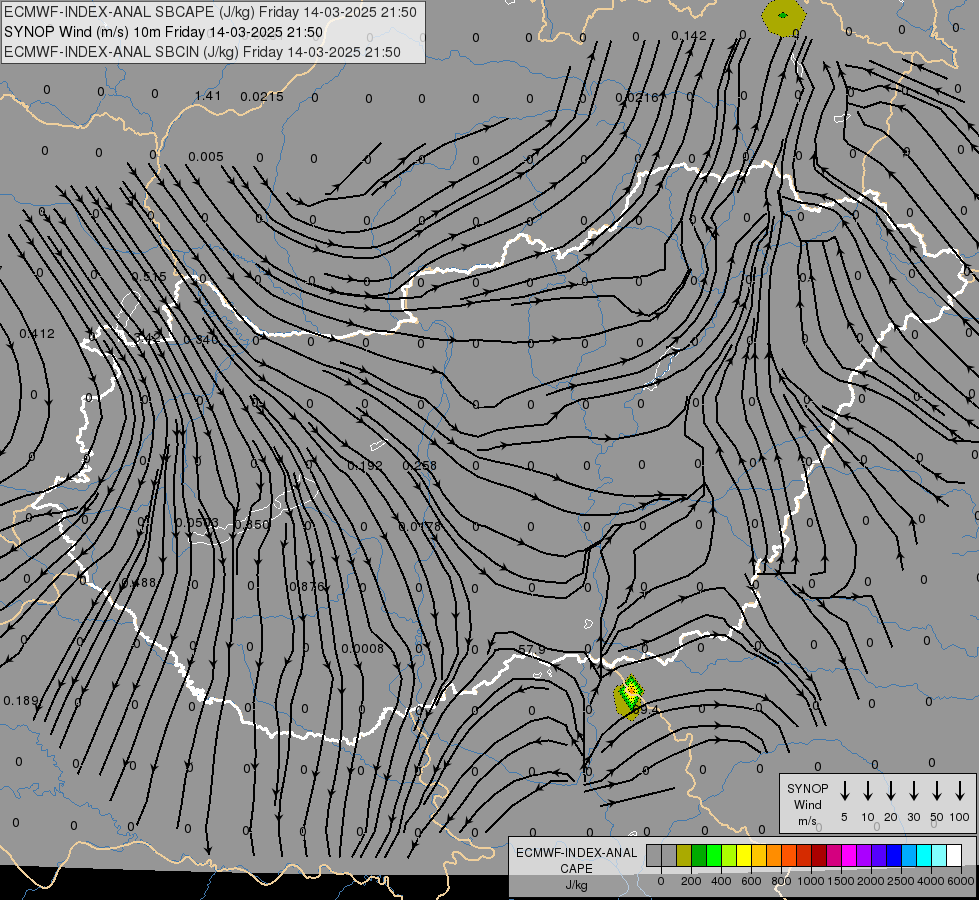Pick the bright magenta swatch in CAPE scale
The height and width of the screenshot is (900, 979).
click(849, 855)
